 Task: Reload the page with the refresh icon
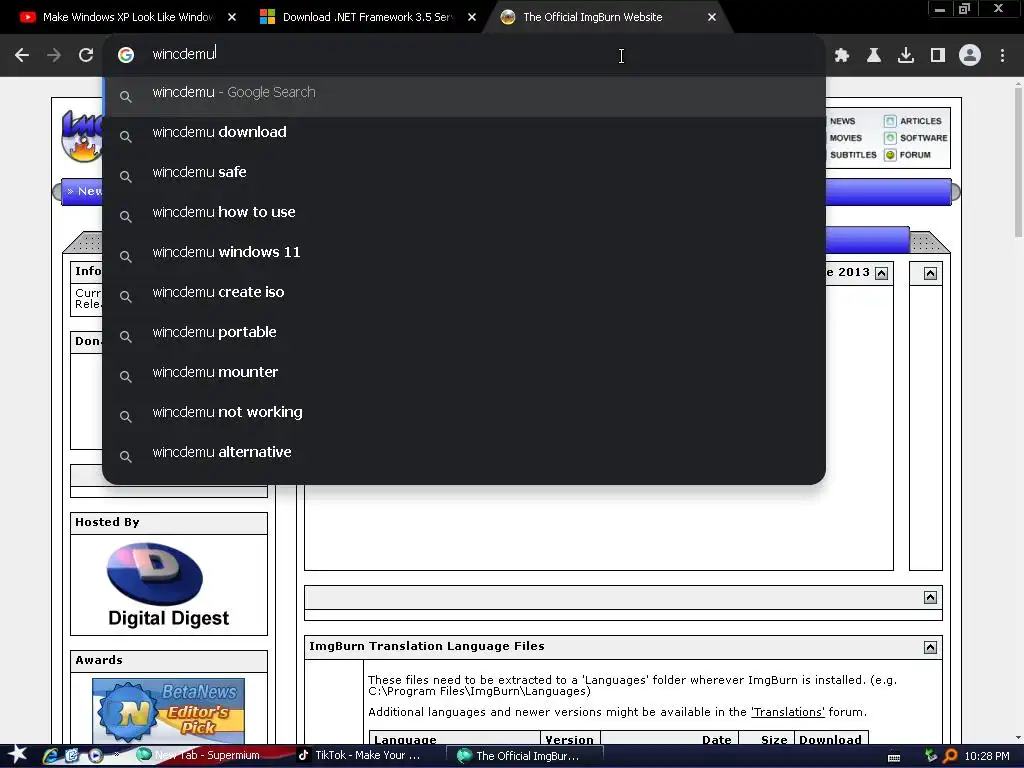pyautogui.click(x=86, y=56)
